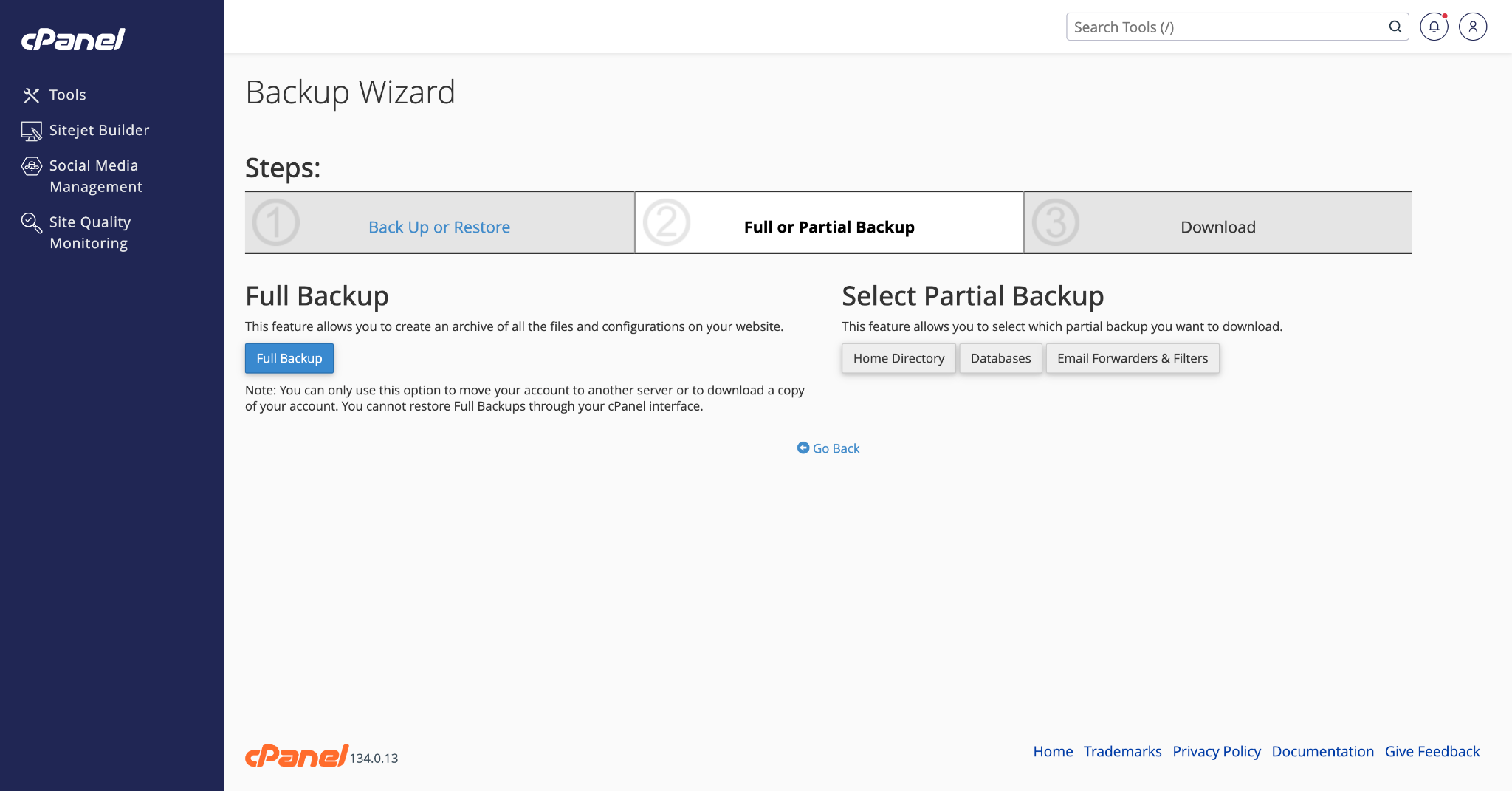This screenshot has height=791, width=1512.
Task: Click the cPanel logo in sidebar
Action: pyautogui.click(x=73, y=39)
